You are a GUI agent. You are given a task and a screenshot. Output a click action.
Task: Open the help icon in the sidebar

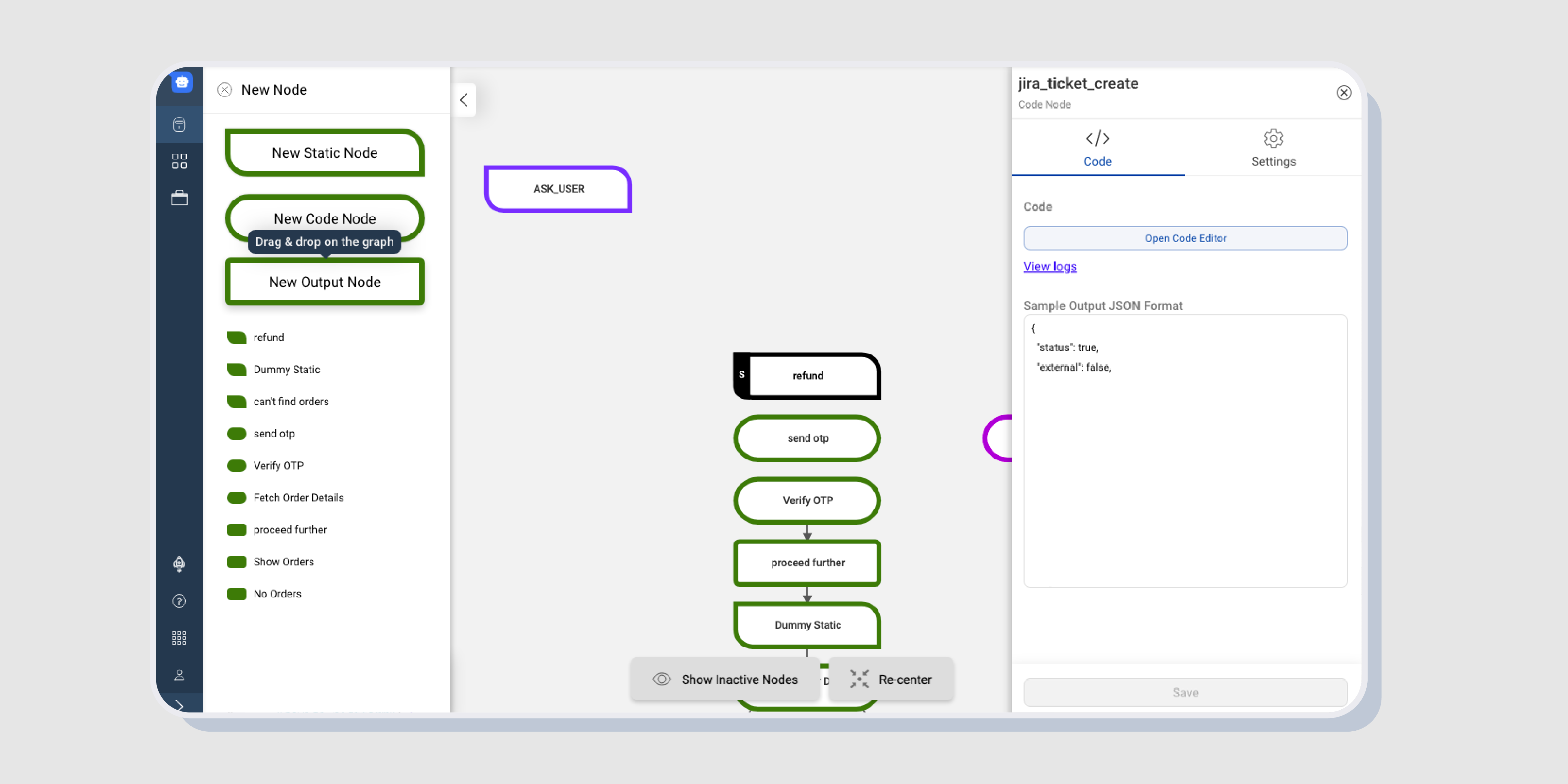click(x=179, y=601)
